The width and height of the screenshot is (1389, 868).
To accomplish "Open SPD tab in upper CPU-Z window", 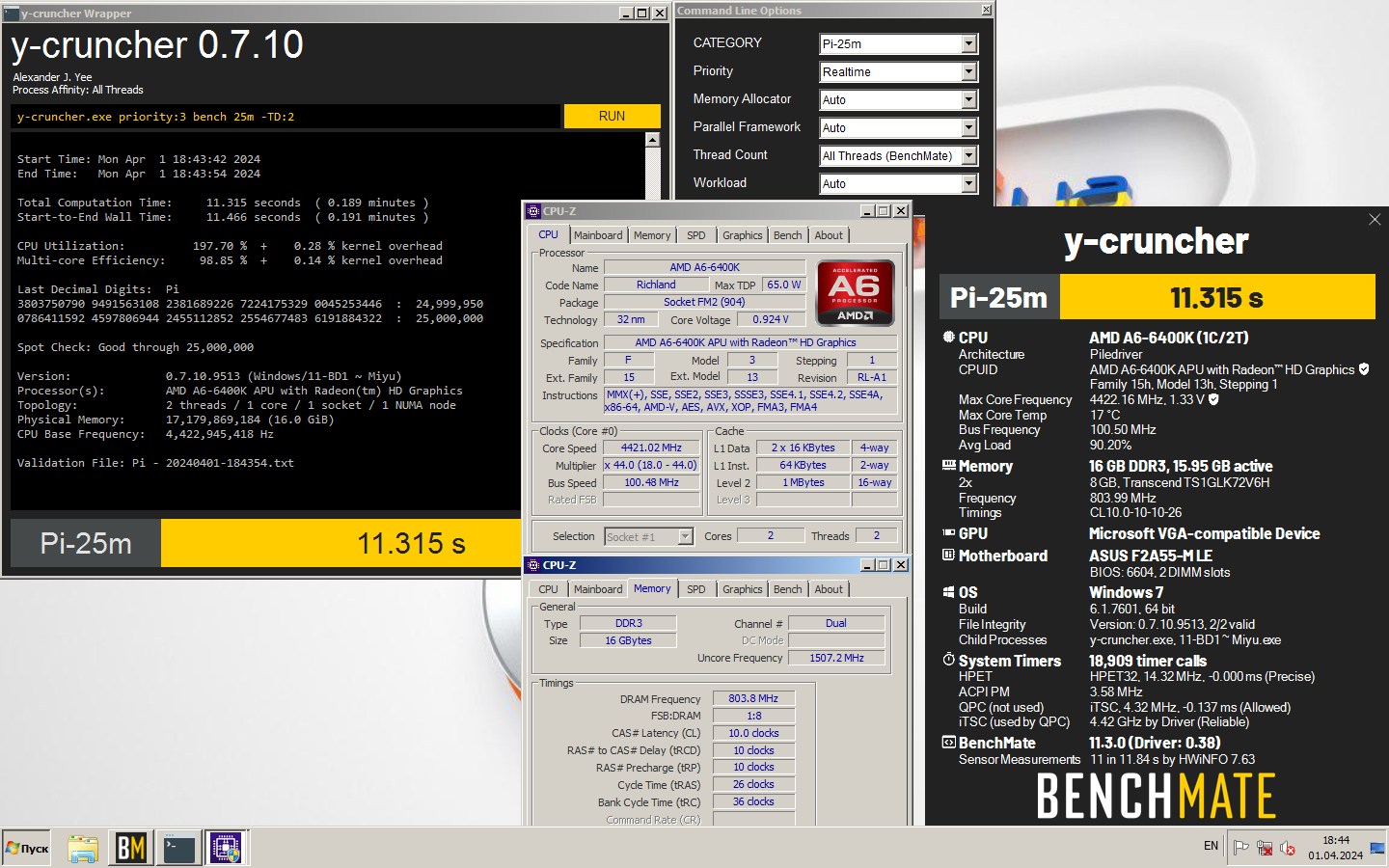I will pos(696,235).
